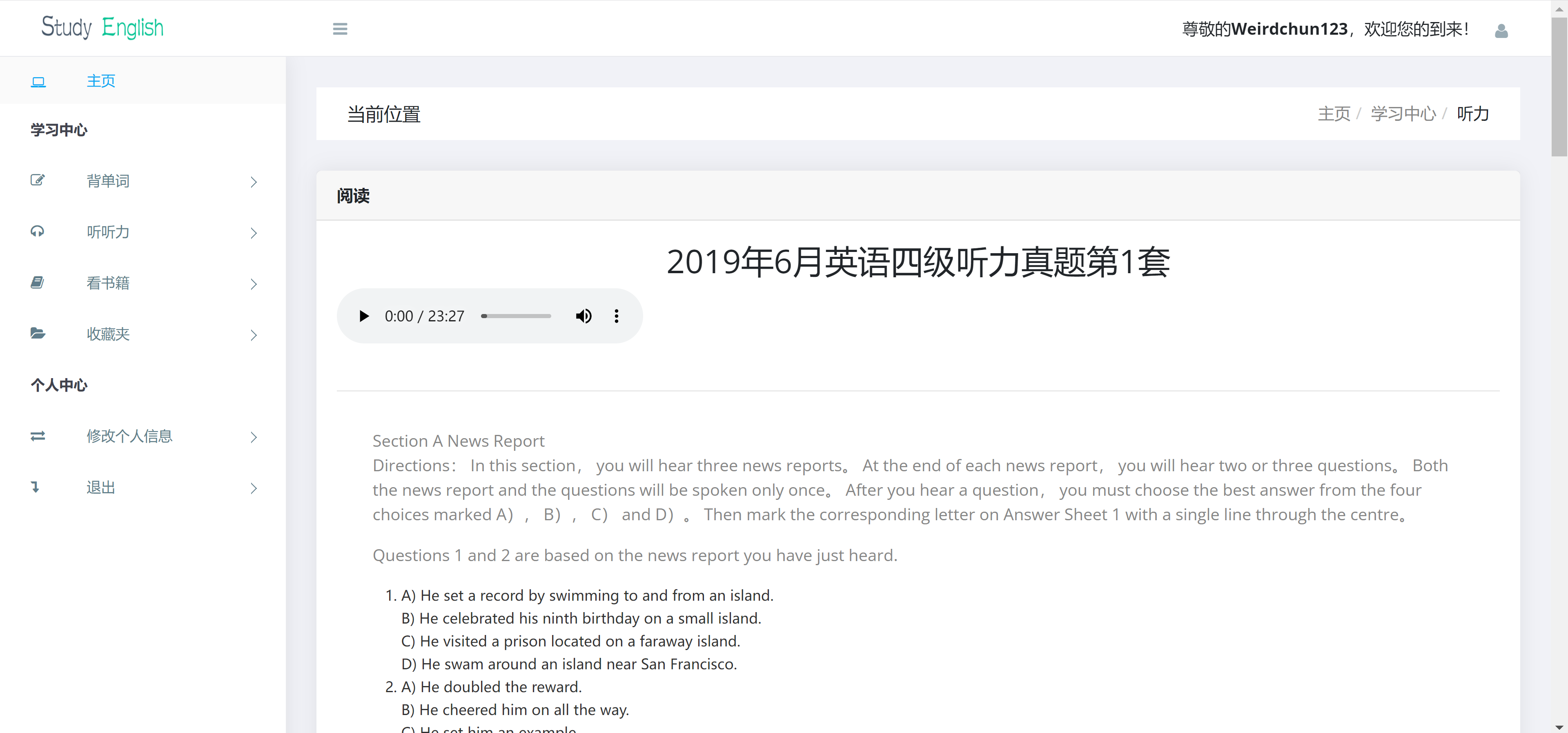The height and width of the screenshot is (733, 1568).
Task: Click 学习中心 breadcrumb link
Action: point(1403,114)
